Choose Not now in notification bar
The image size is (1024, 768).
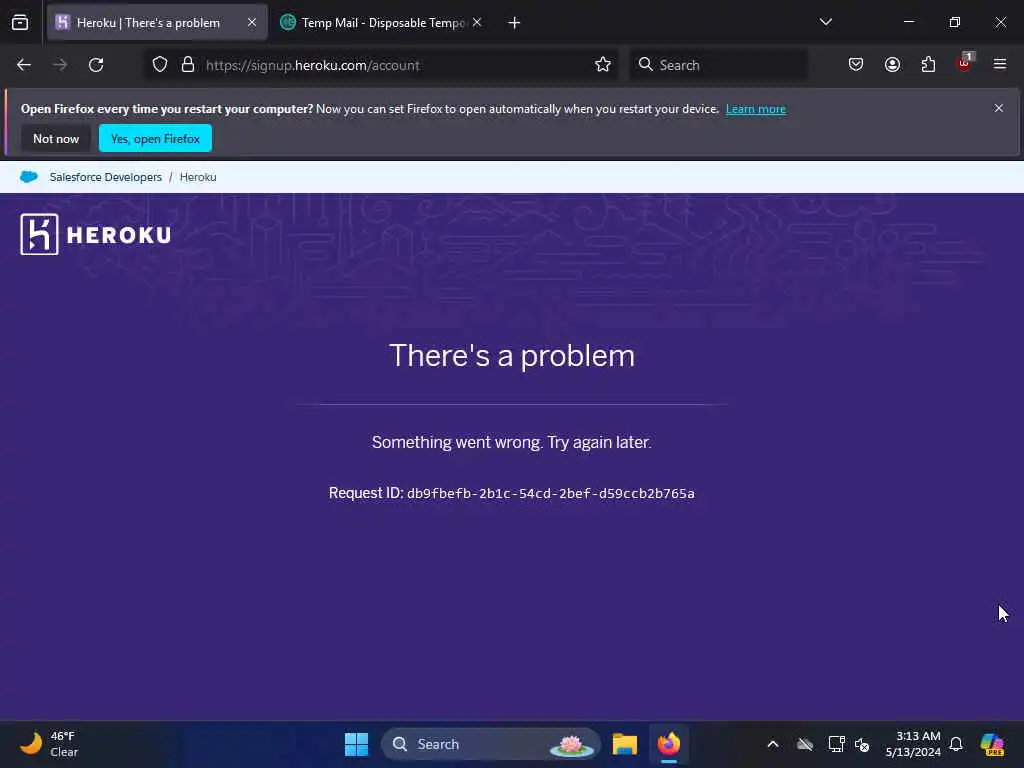56,138
